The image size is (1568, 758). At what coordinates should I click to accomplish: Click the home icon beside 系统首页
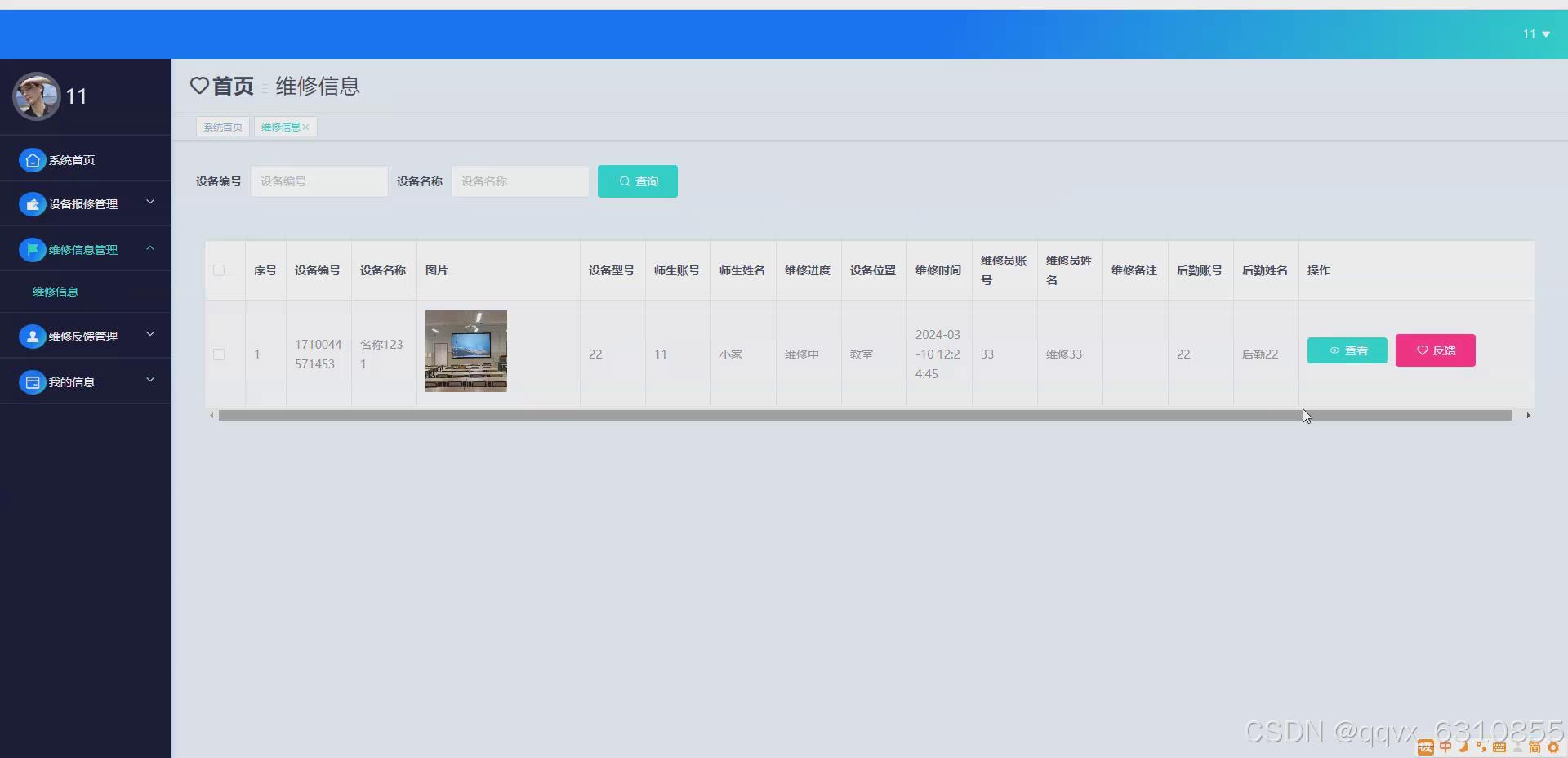[32, 160]
